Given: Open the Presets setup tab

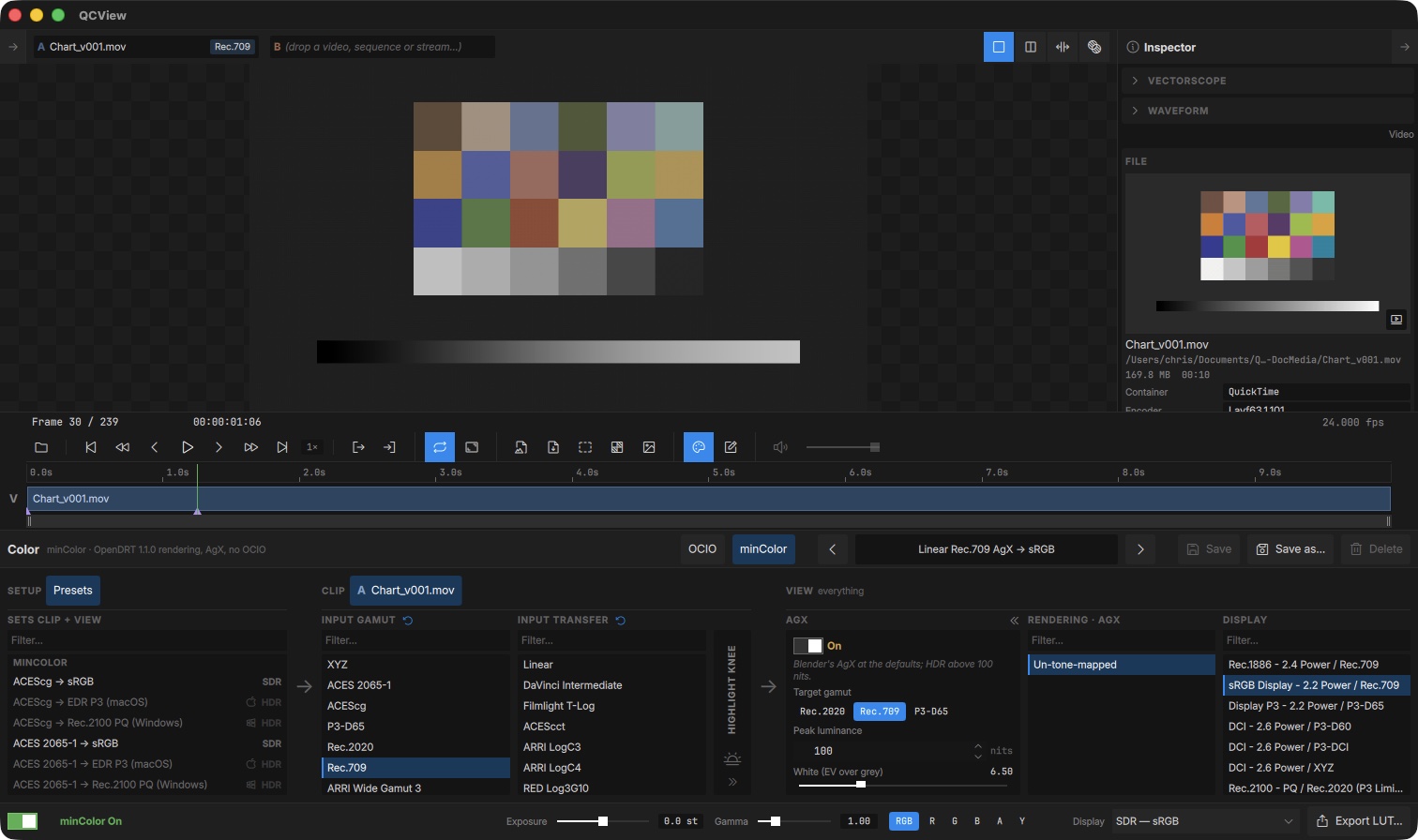Looking at the screenshot, I should pos(73,591).
